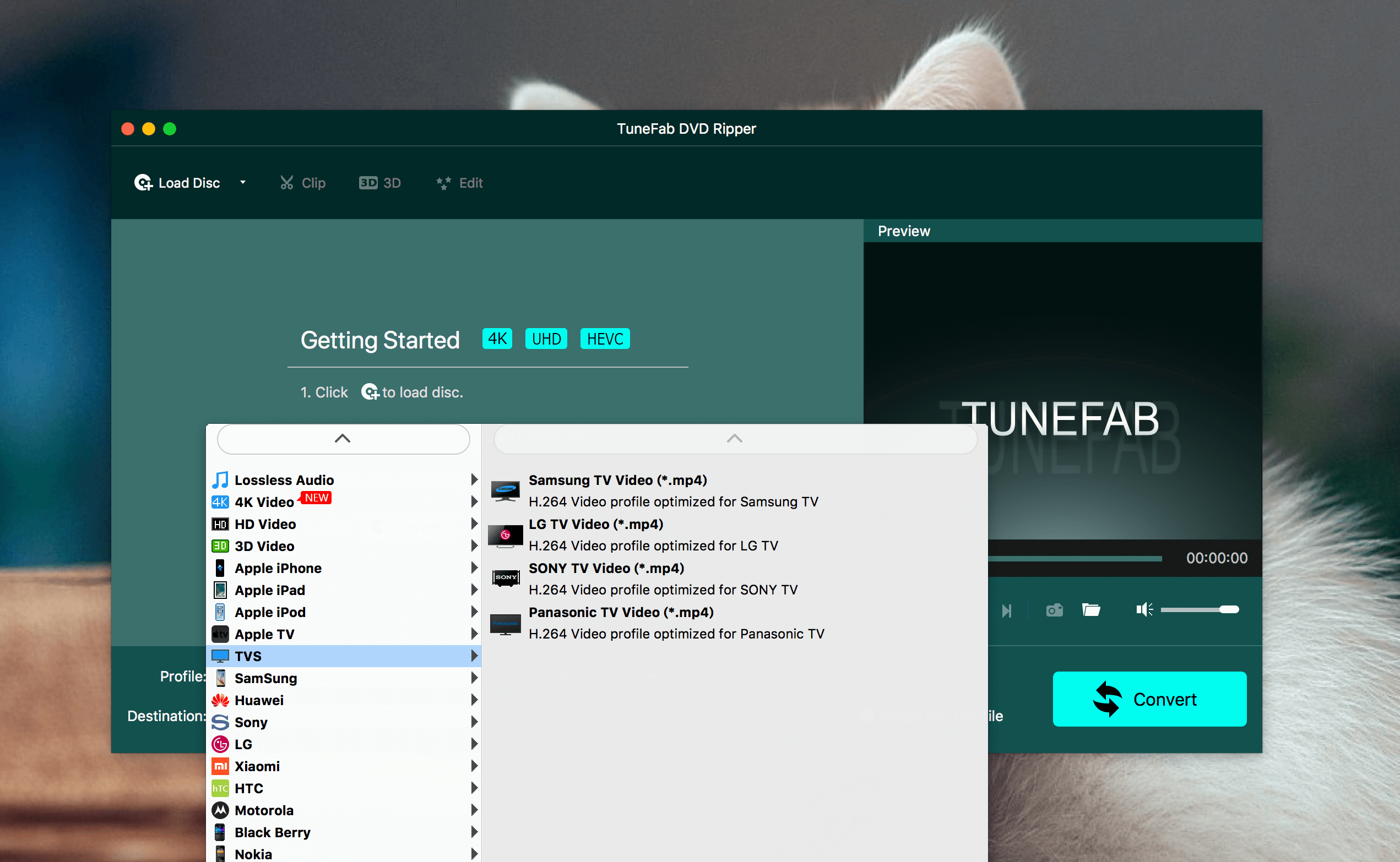This screenshot has width=1400, height=862.
Task: Click the Motorola logo icon
Action: tap(220, 810)
